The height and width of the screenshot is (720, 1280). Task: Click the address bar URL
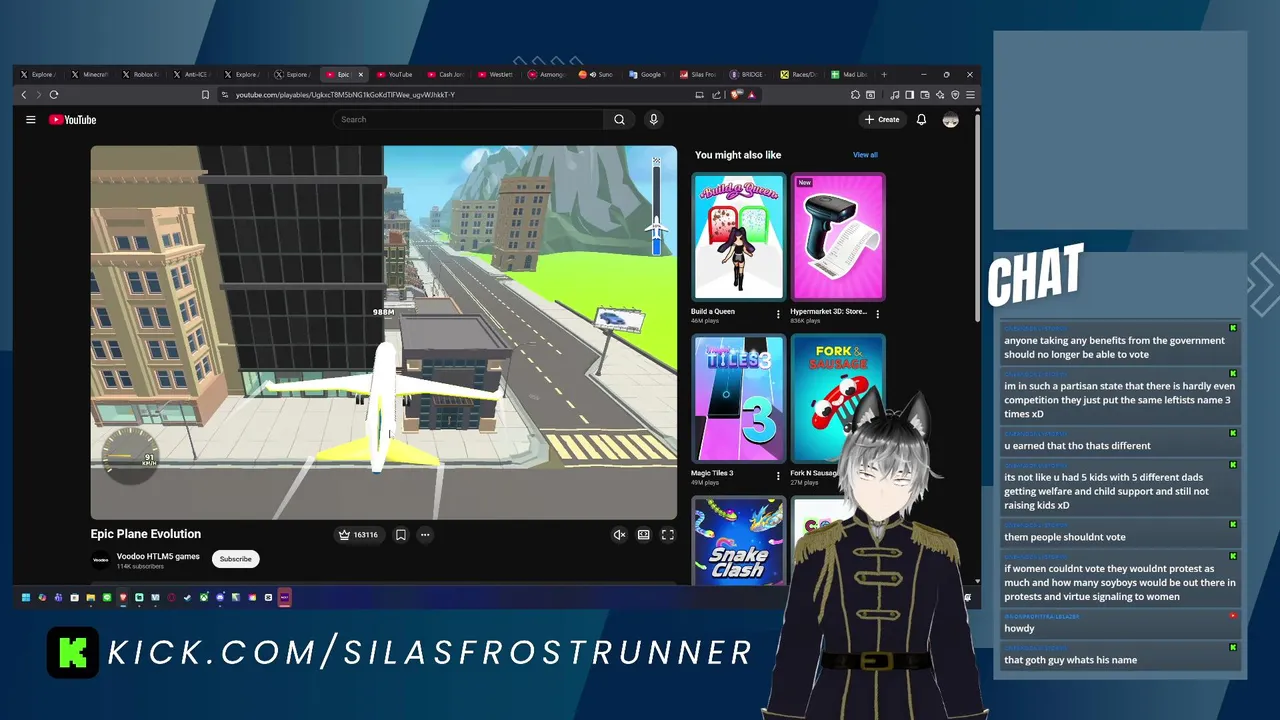[345, 95]
